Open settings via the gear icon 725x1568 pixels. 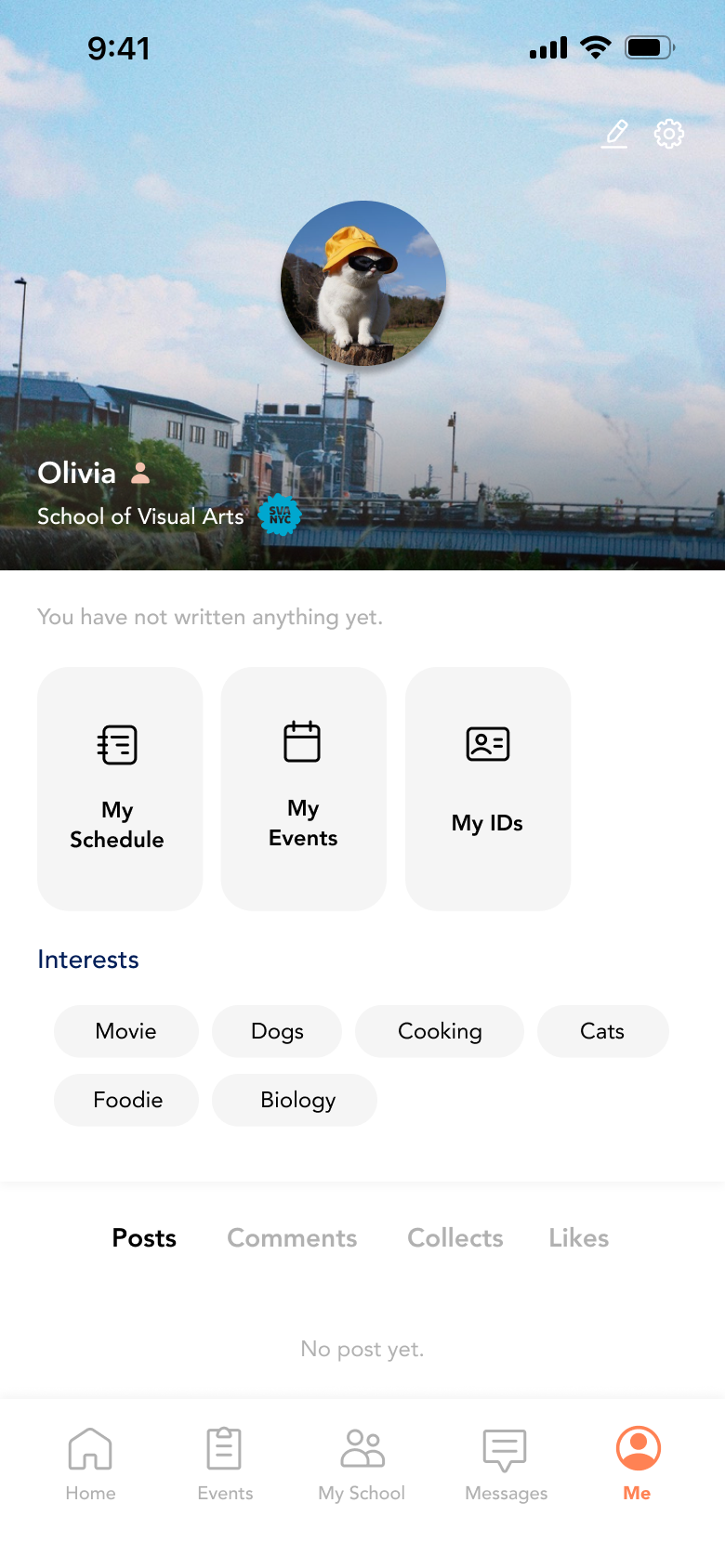pos(669,134)
